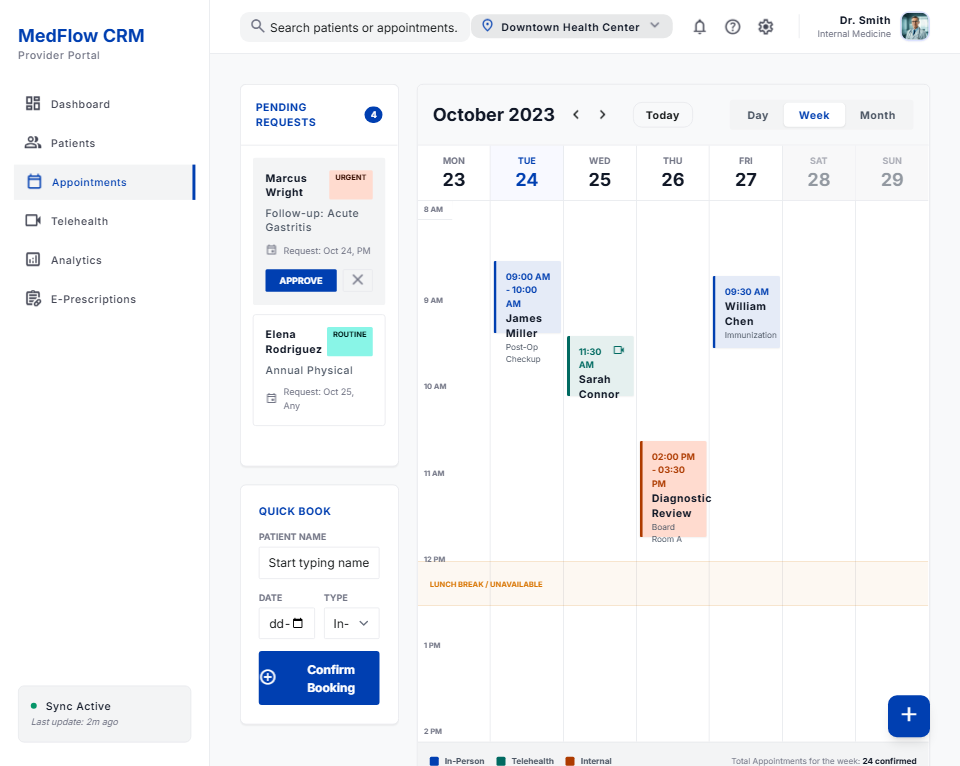Open James Miller's 09:00 AM appointment
This screenshot has width=960, height=766.
pos(527,297)
